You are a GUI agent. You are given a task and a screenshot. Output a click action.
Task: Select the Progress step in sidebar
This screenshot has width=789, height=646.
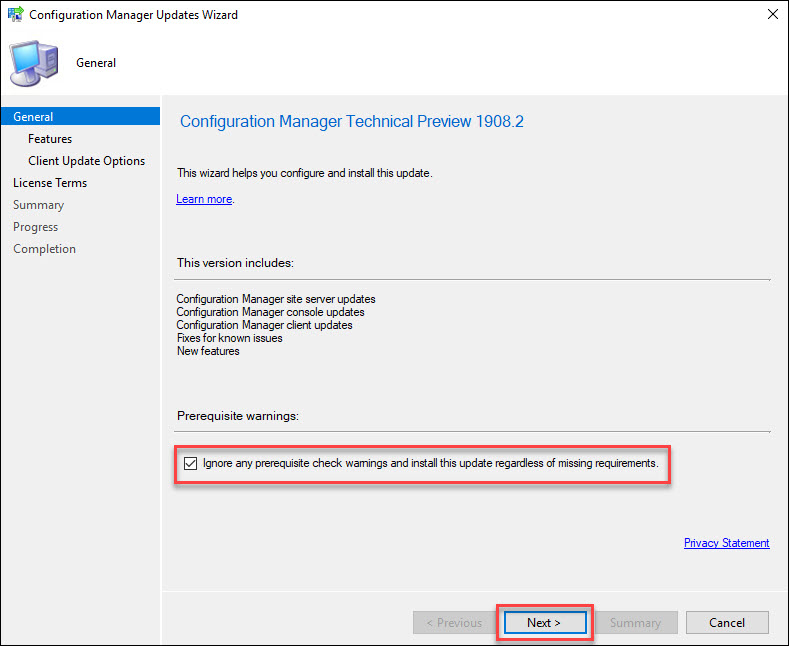pos(35,227)
